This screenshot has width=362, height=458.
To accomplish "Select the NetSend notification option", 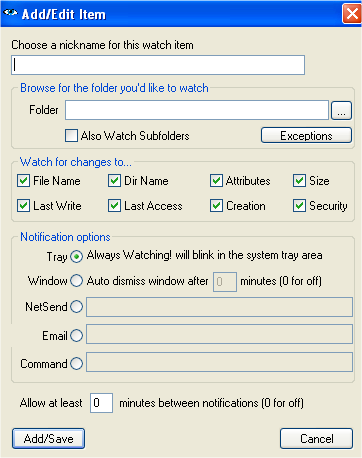I will tap(77, 306).
